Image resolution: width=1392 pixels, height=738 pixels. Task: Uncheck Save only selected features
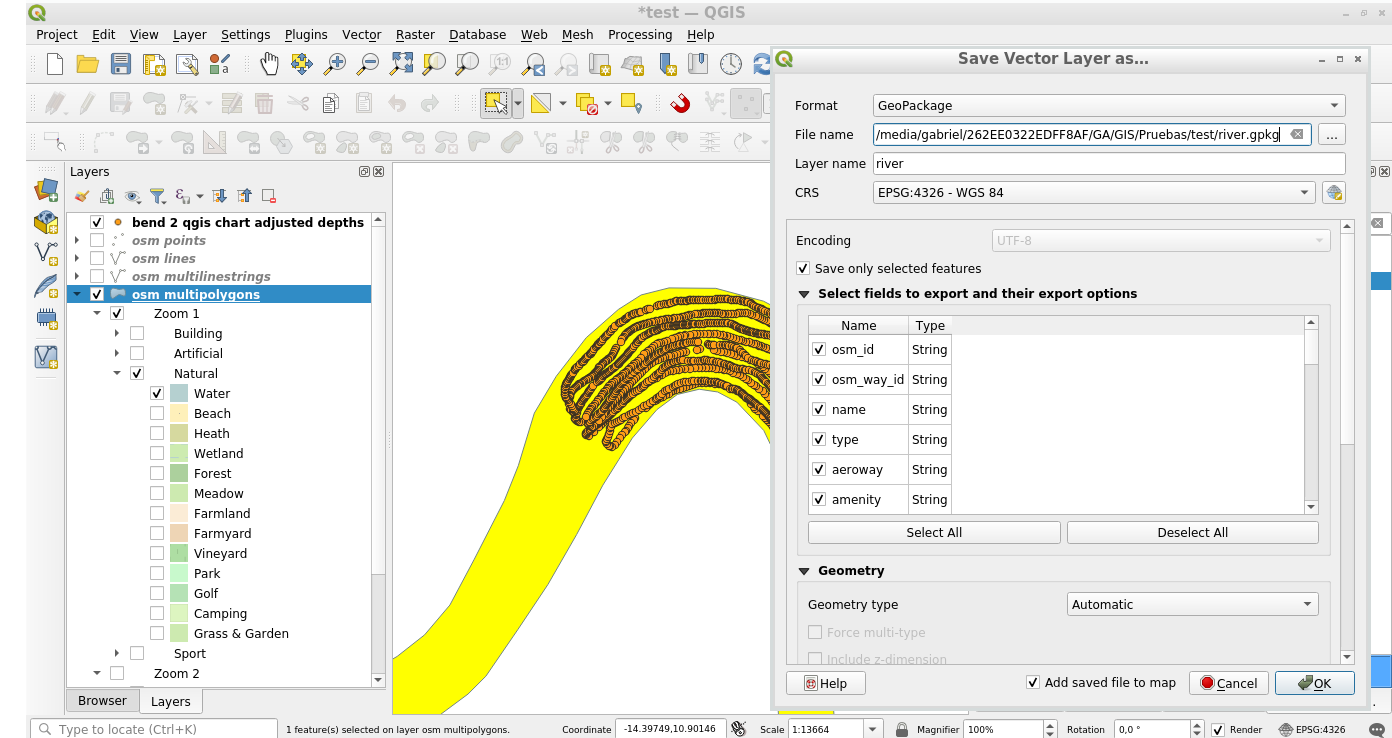point(803,268)
